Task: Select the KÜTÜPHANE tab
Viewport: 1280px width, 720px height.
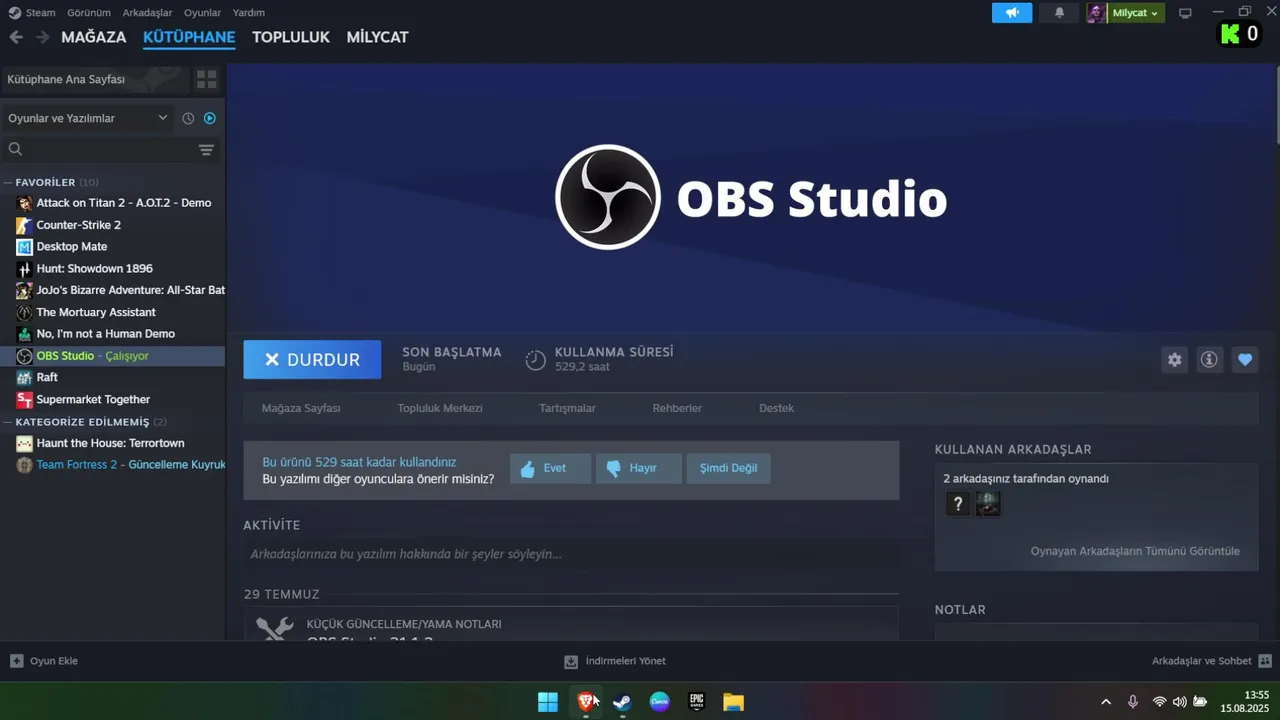Action: click(x=189, y=37)
